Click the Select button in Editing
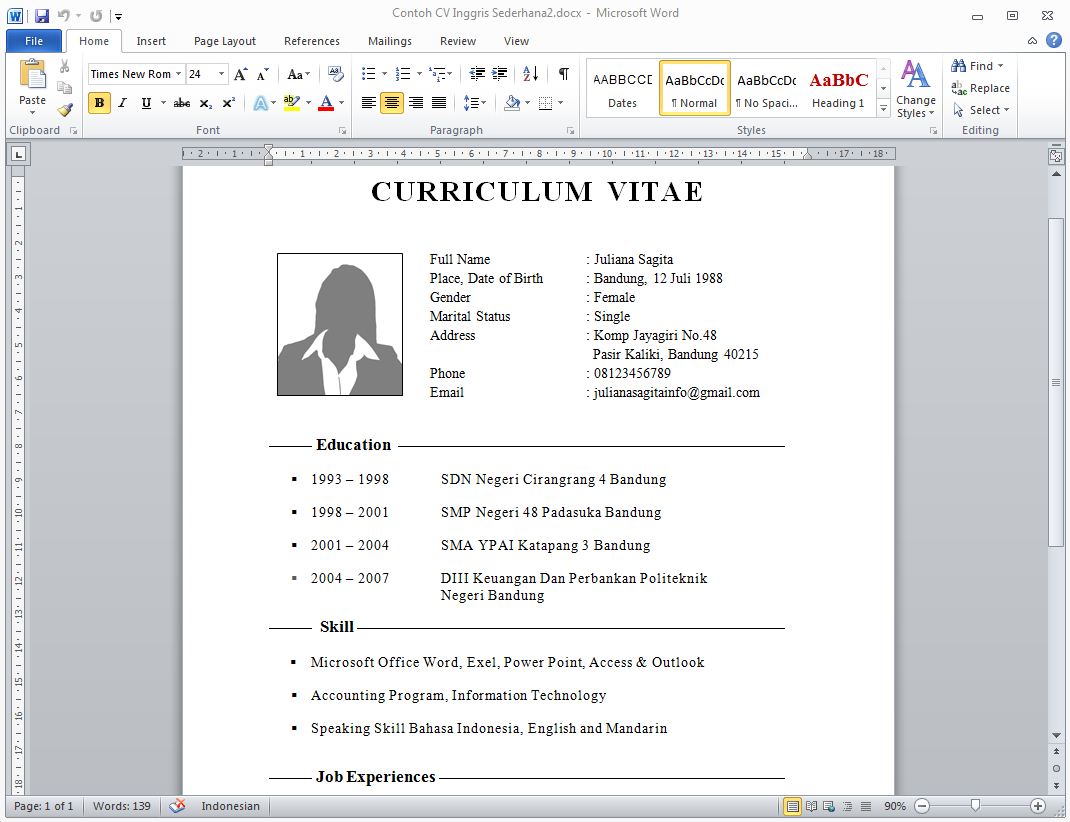Screen dimensions: 1070x822 click(x=981, y=110)
